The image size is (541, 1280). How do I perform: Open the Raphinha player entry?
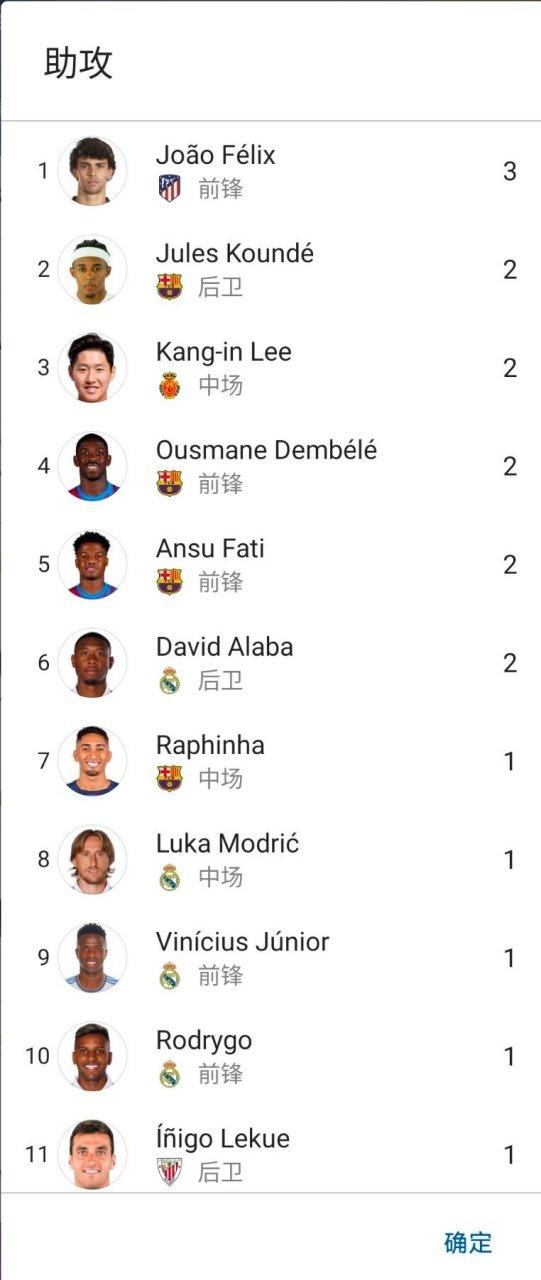click(270, 761)
